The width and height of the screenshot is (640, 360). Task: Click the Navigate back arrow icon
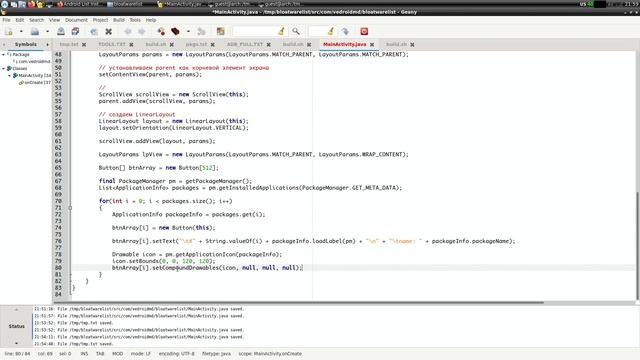pos(128,31)
